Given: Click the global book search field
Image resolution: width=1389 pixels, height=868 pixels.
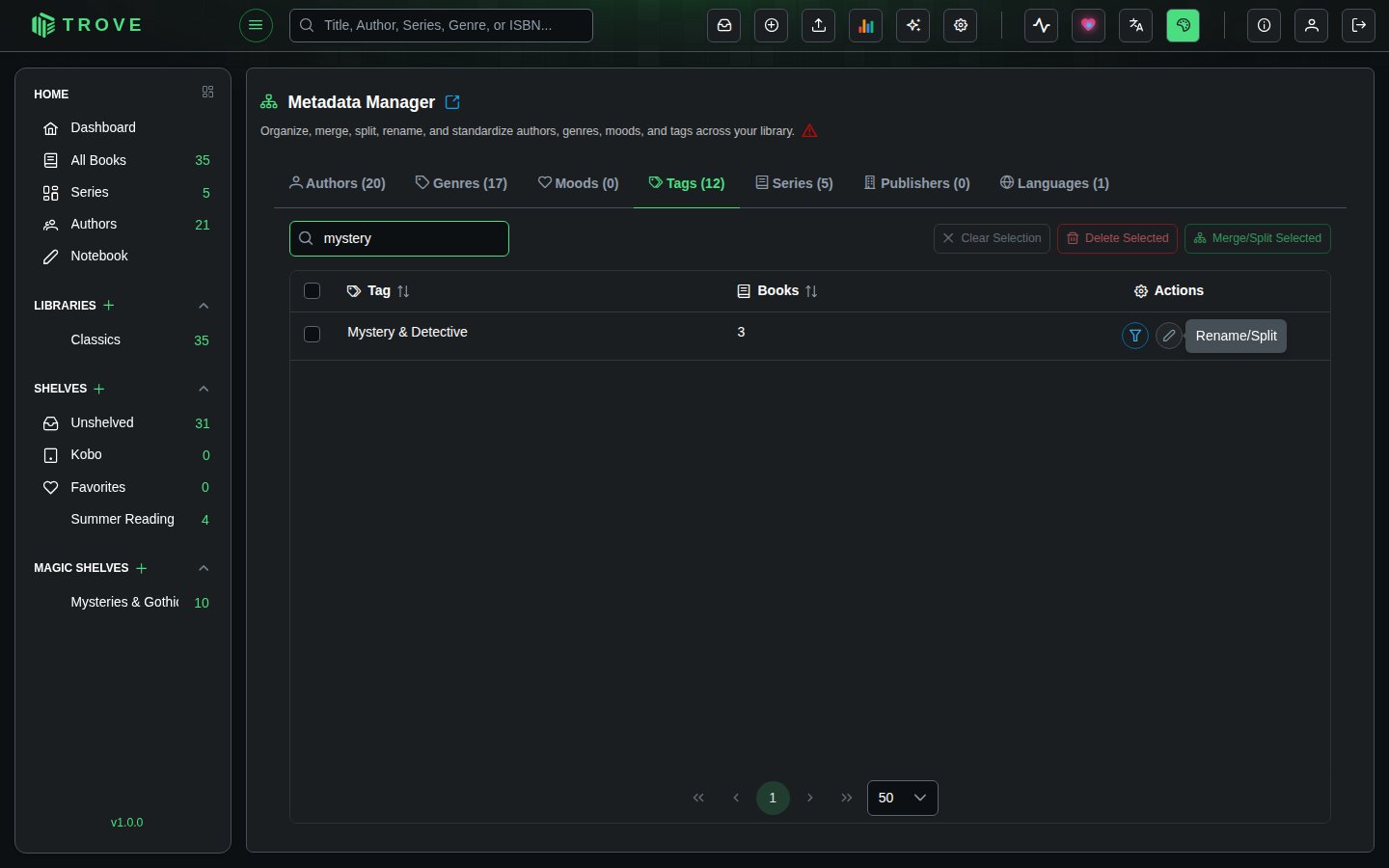Looking at the screenshot, I should [441, 25].
